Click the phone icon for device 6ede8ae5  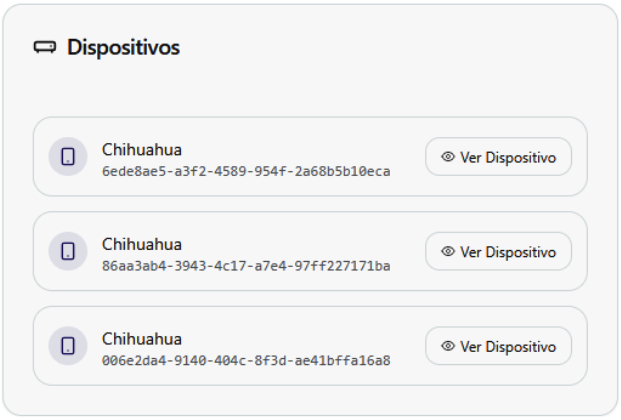pos(68,157)
